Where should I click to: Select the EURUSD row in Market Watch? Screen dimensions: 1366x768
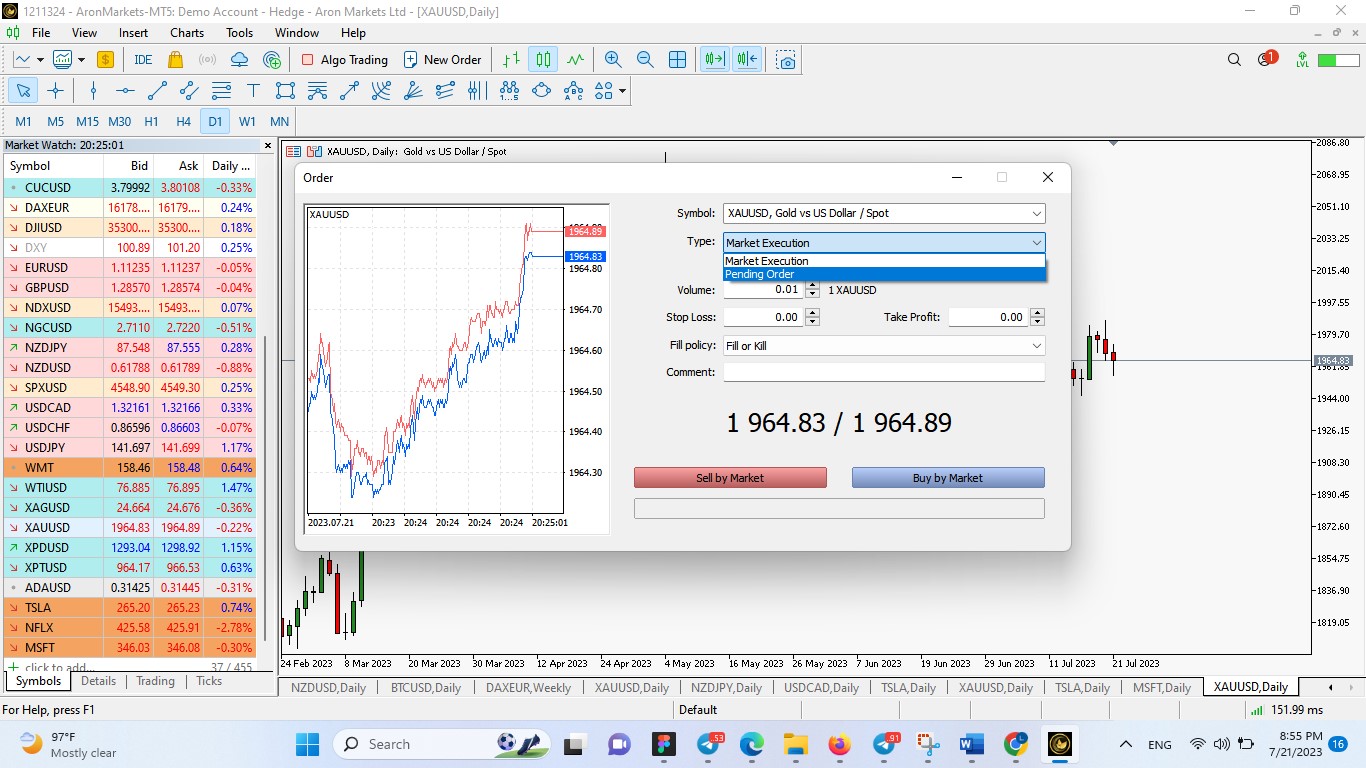click(x=130, y=267)
